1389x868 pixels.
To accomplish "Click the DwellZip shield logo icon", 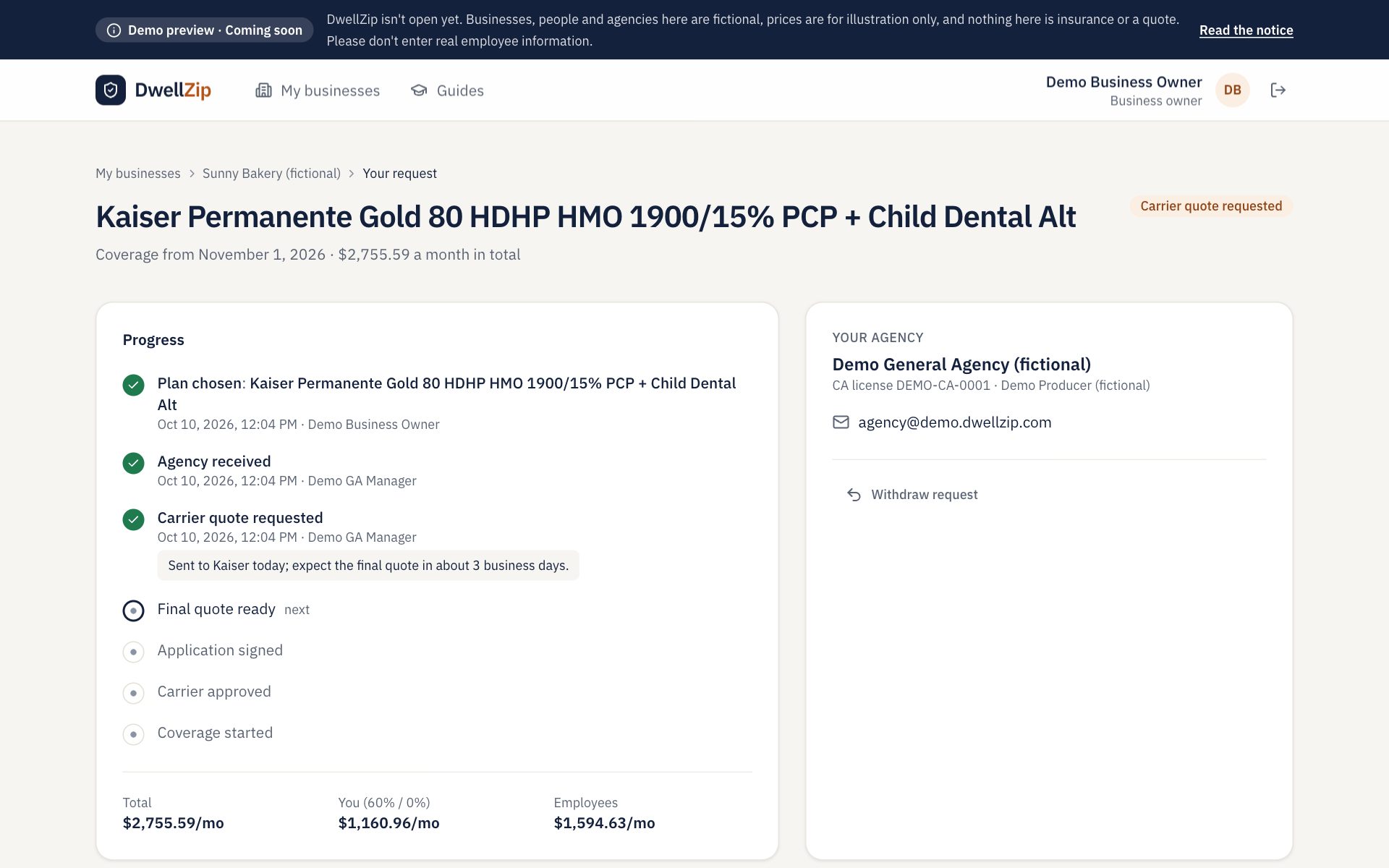I will (111, 90).
